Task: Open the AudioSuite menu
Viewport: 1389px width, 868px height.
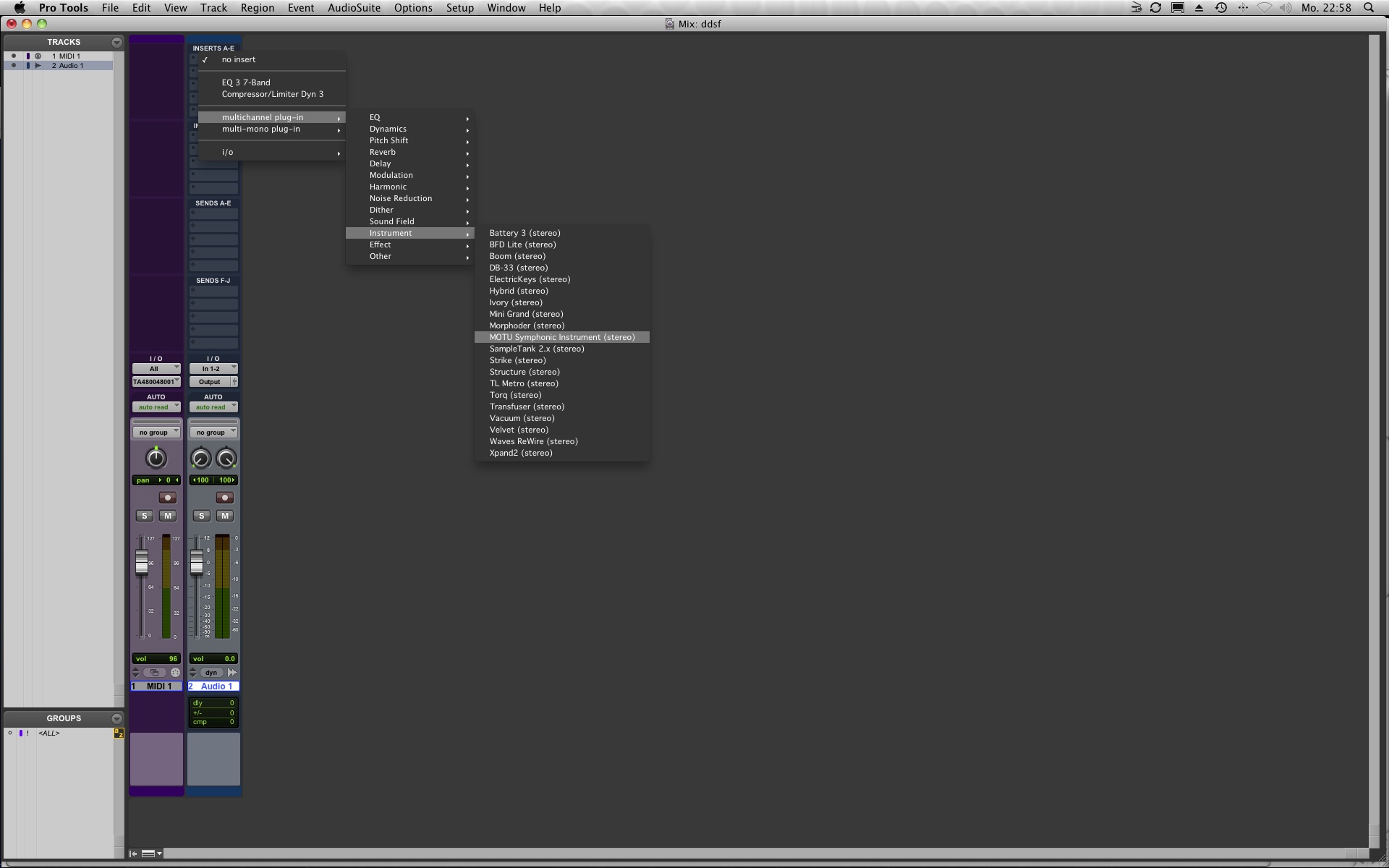Action: (x=354, y=8)
